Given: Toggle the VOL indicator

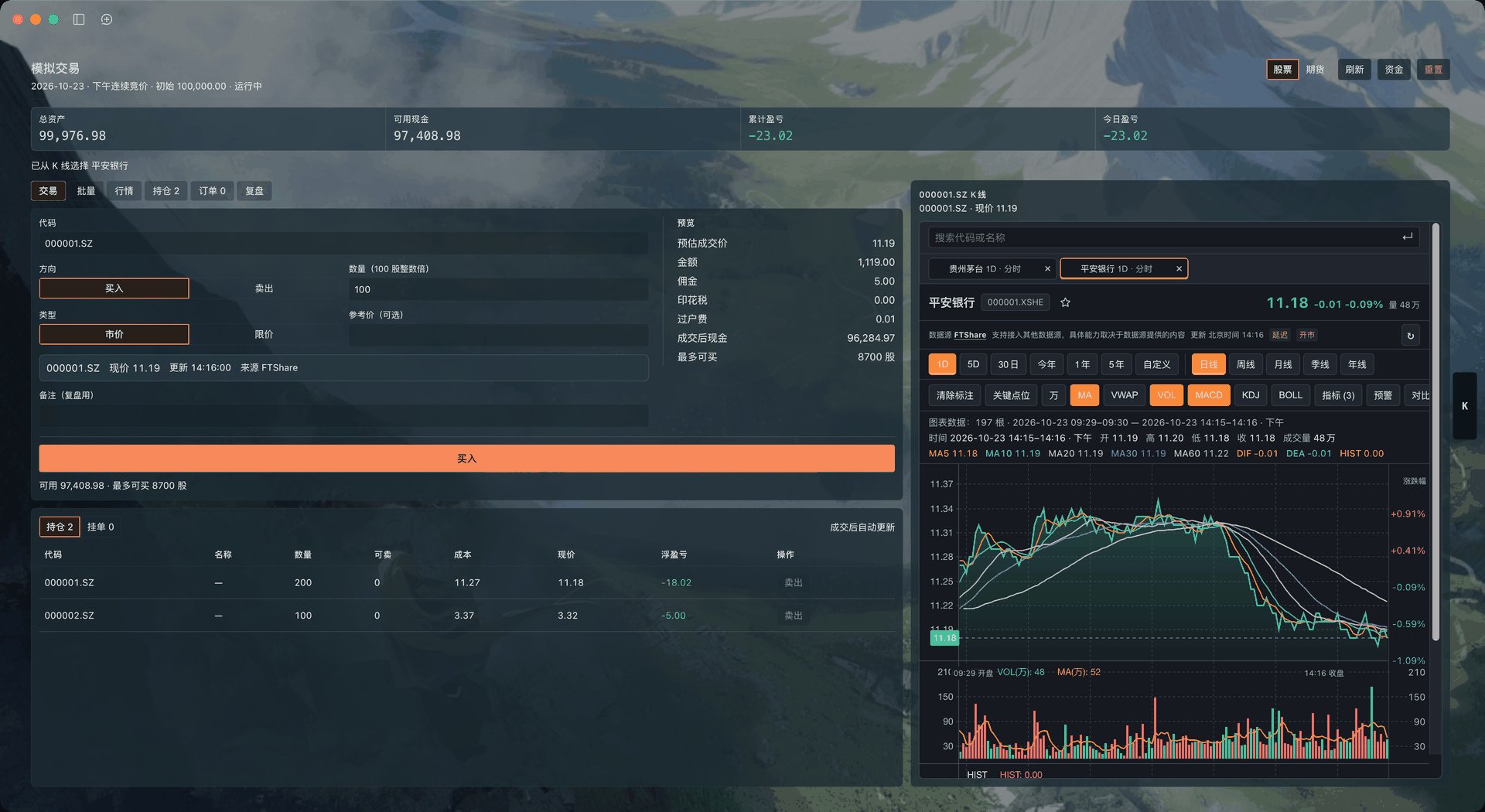Looking at the screenshot, I should pos(1166,395).
